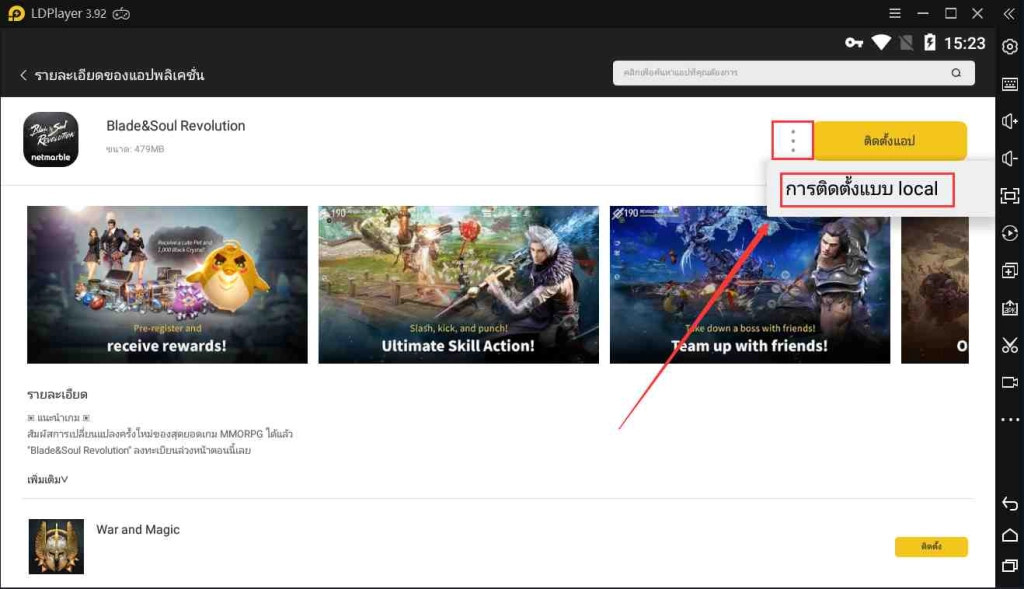Click gamepad icon in title bar

pyautogui.click(x=121, y=14)
